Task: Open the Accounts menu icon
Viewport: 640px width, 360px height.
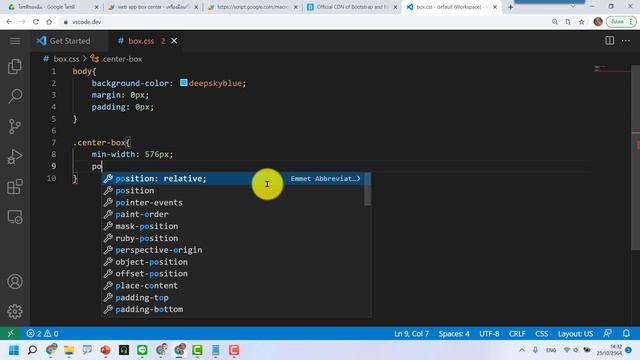Action: pos(15,282)
